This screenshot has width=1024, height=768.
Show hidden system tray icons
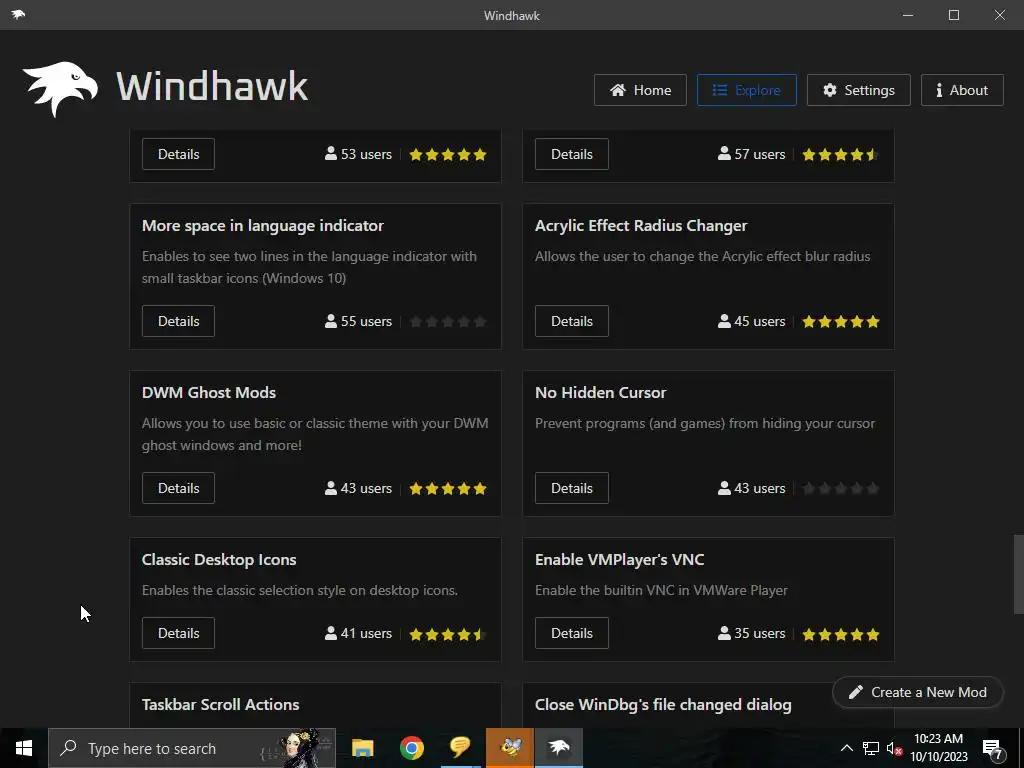tap(846, 748)
